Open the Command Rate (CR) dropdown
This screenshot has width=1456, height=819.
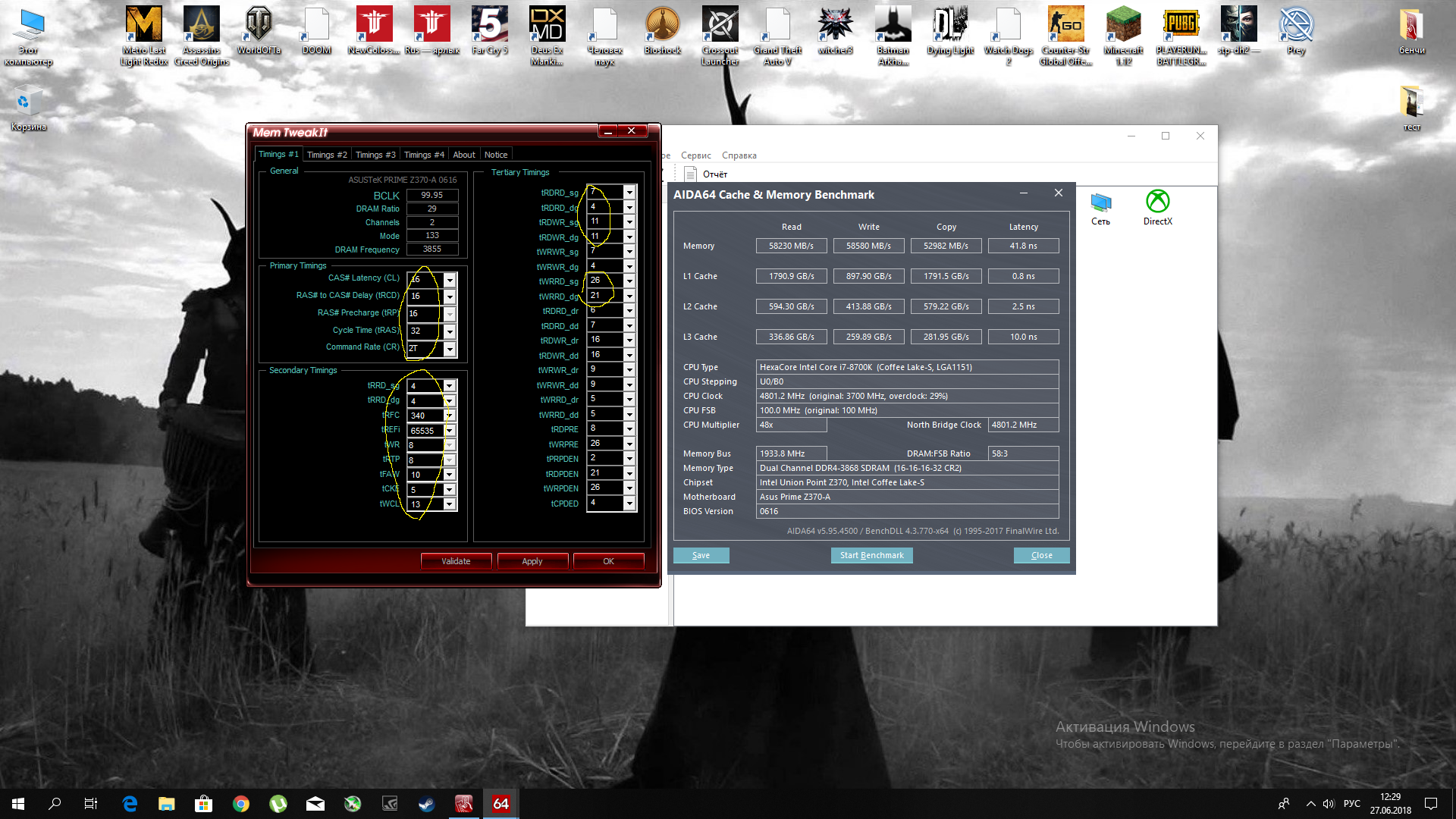pos(450,348)
